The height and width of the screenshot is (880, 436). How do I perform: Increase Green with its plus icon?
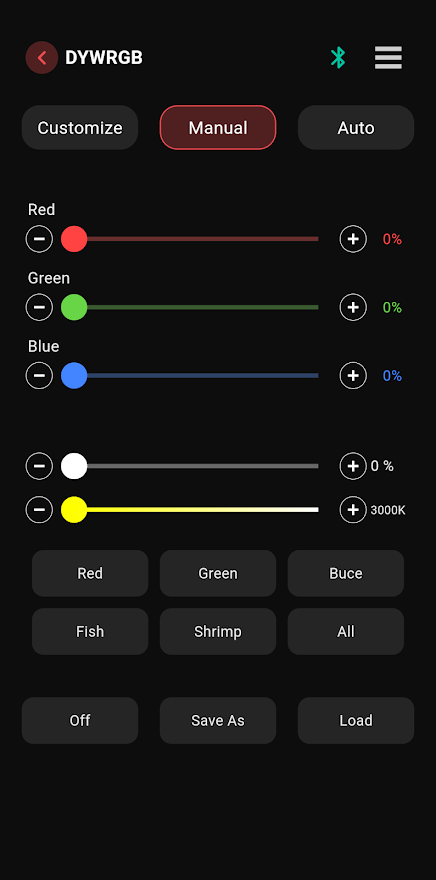coord(353,308)
